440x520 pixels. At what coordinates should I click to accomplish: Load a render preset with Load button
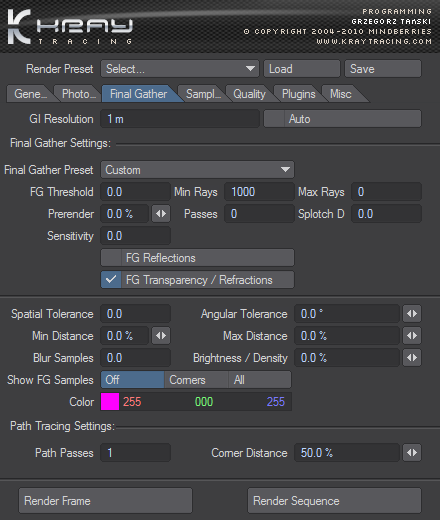coord(302,69)
